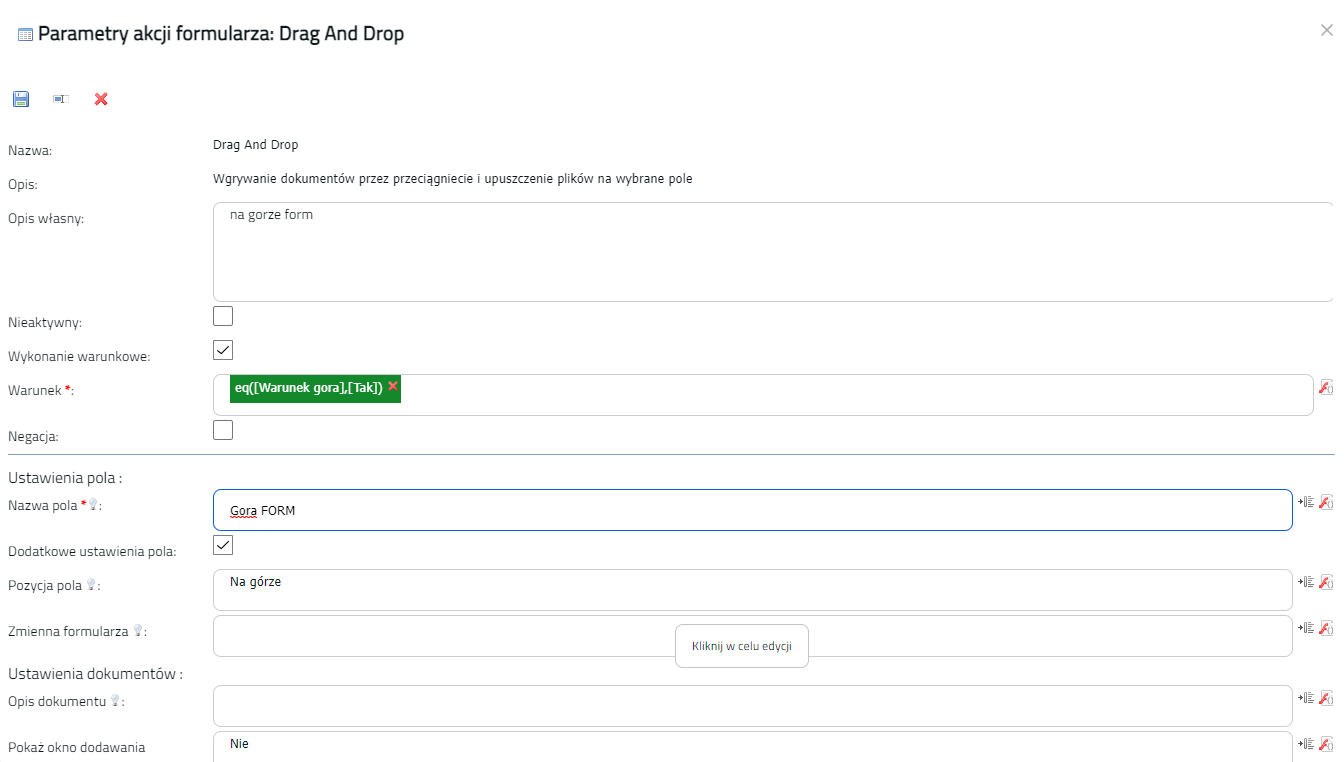Click the Opis własny text area

pyautogui.click(x=773, y=252)
